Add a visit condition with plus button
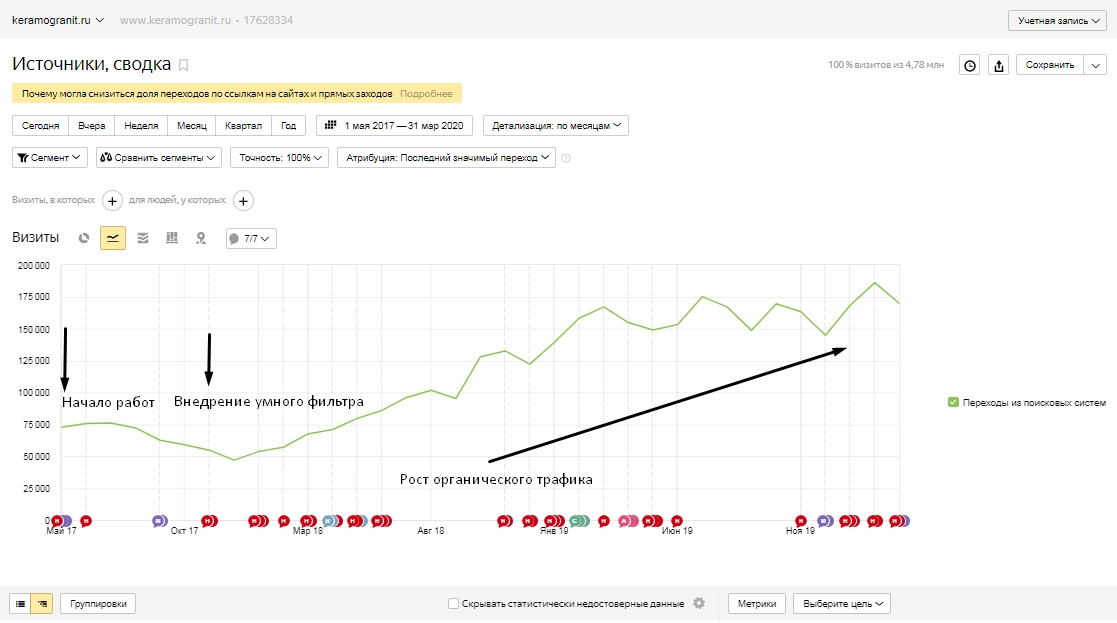 point(112,201)
